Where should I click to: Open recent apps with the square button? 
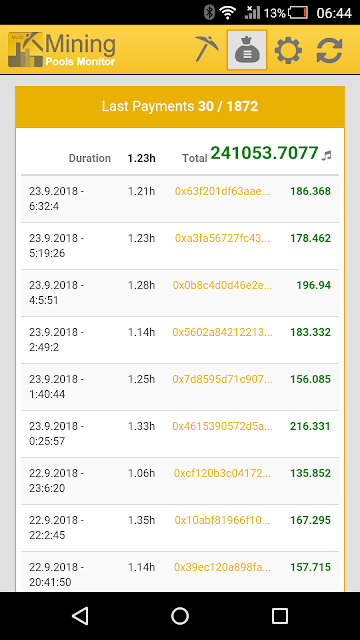click(280, 616)
